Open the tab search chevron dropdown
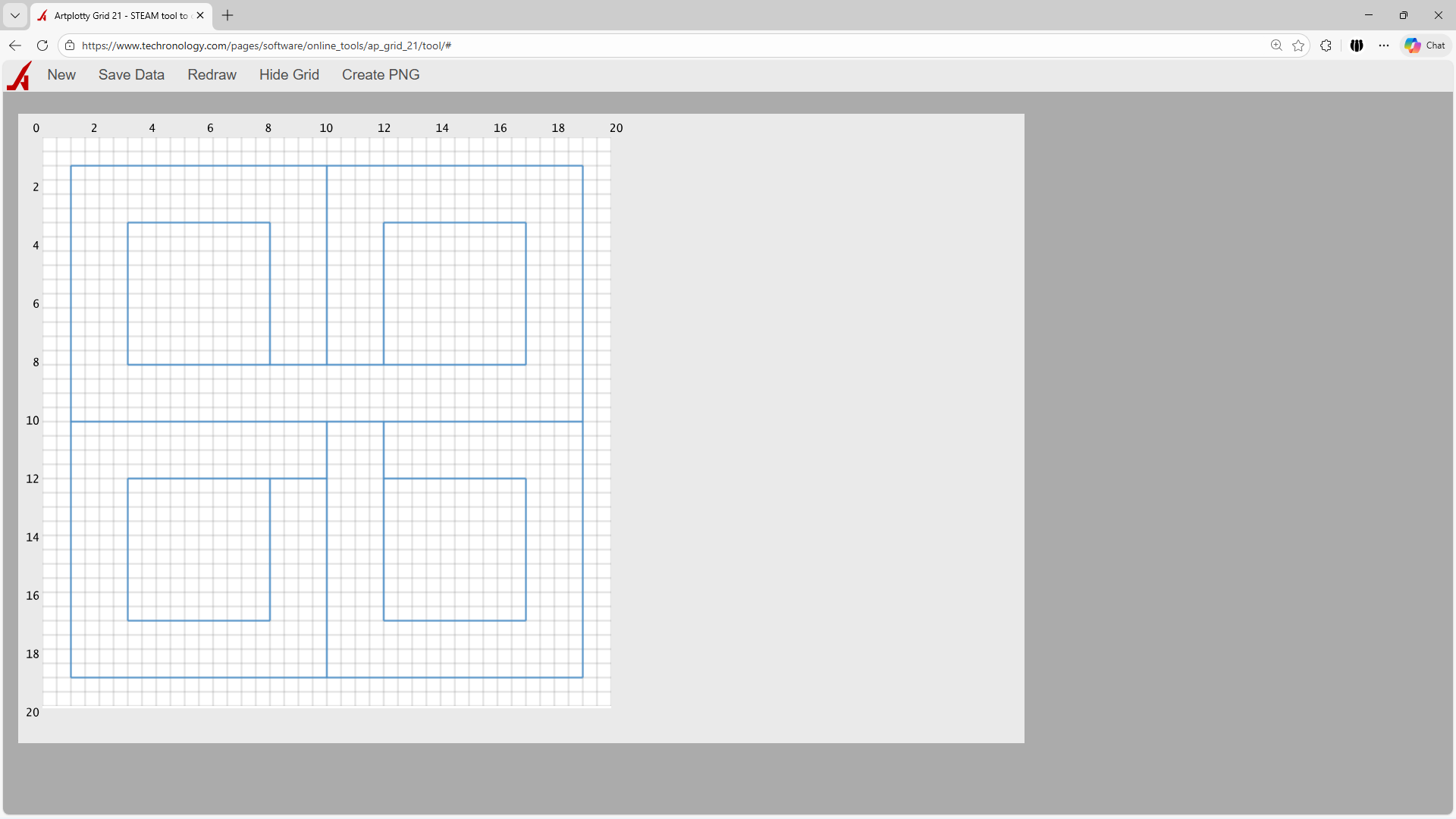 [x=14, y=15]
